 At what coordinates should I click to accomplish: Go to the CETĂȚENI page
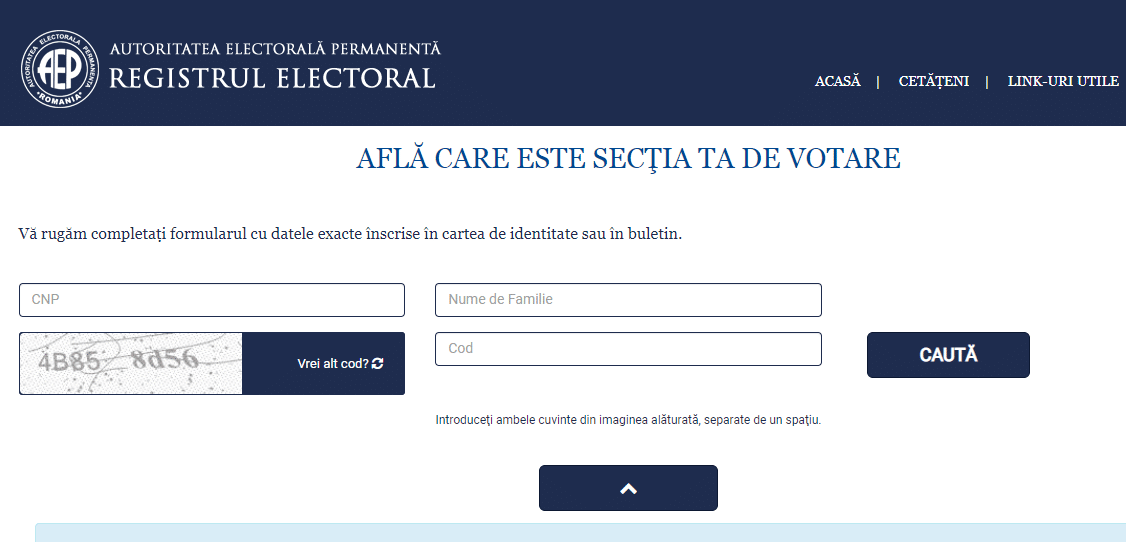tap(934, 81)
